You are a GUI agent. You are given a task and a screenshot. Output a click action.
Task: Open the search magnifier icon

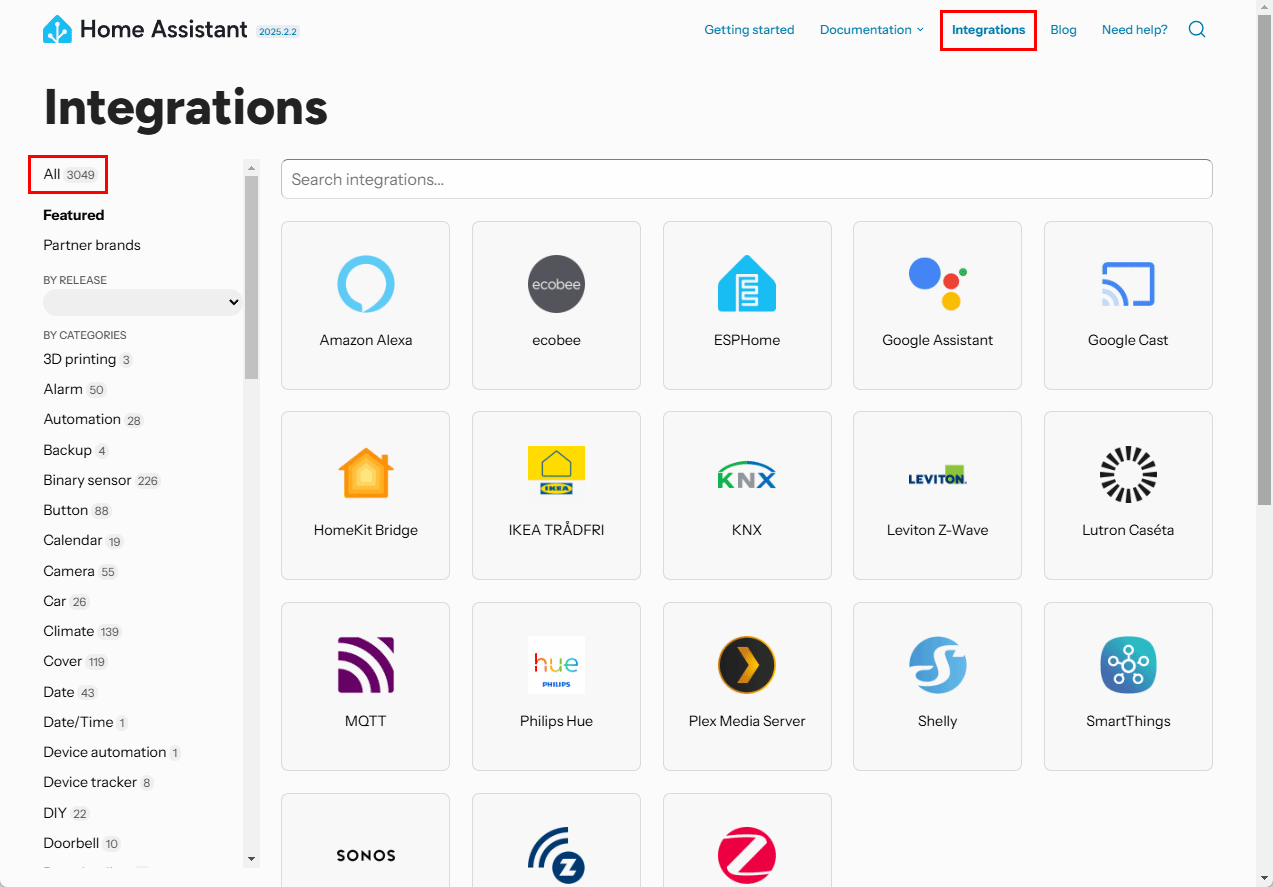click(1196, 30)
